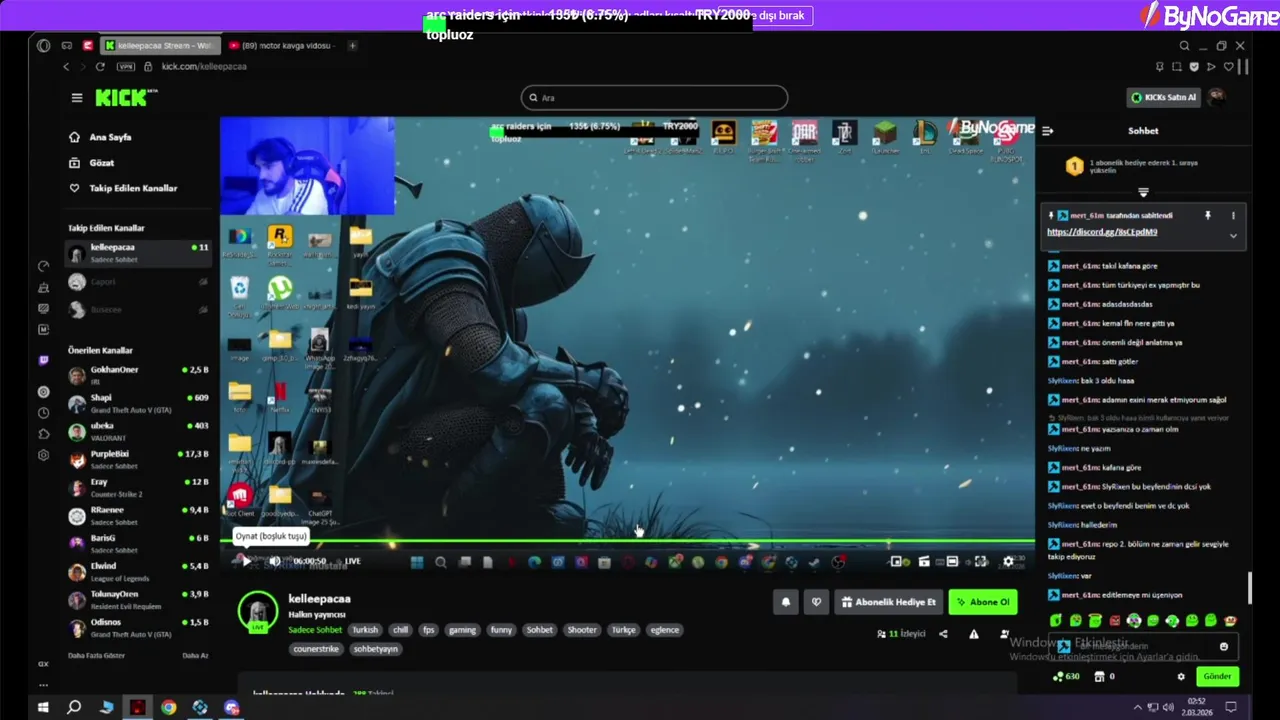Open emoji picker in chat input
The width and height of the screenshot is (1280, 720).
pyautogui.click(x=1224, y=646)
